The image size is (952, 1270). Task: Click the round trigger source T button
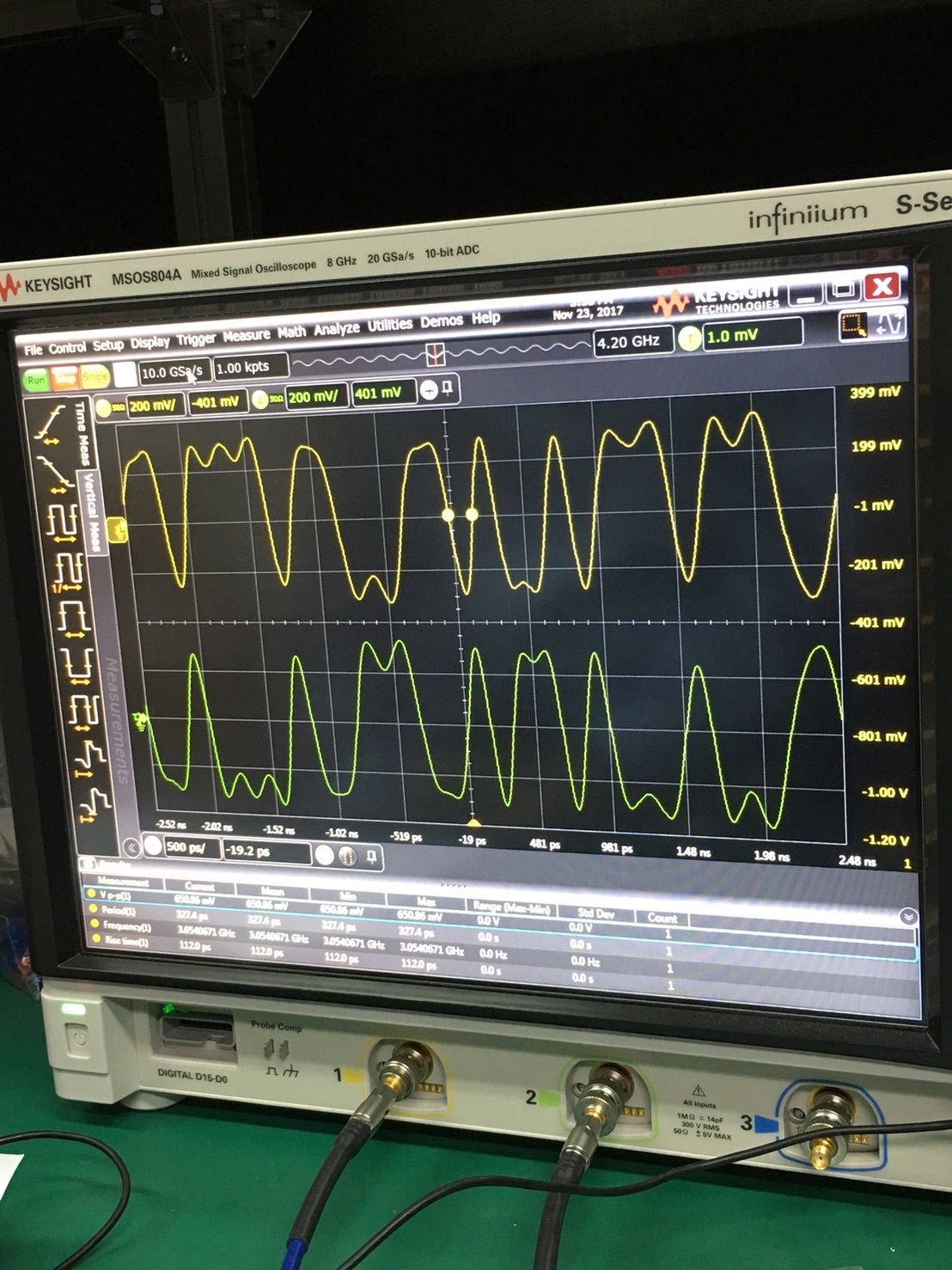tap(690, 339)
